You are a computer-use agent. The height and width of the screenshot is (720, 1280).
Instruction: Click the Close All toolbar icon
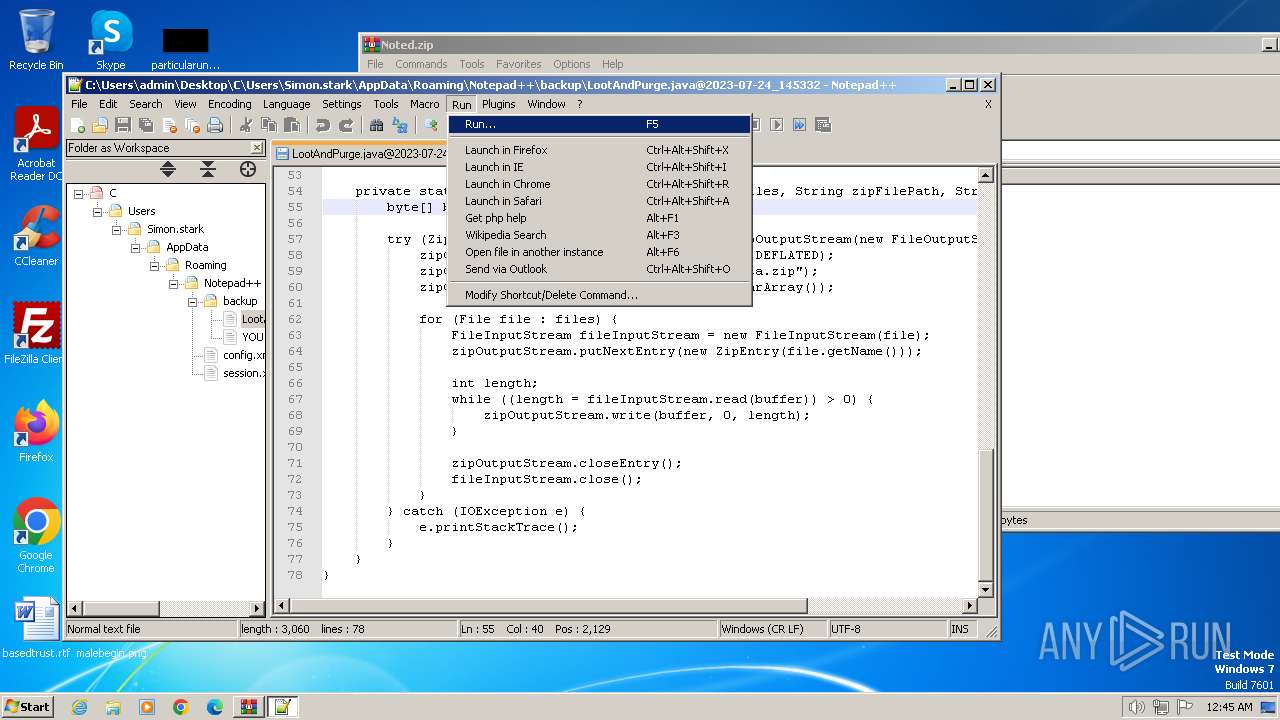192,125
